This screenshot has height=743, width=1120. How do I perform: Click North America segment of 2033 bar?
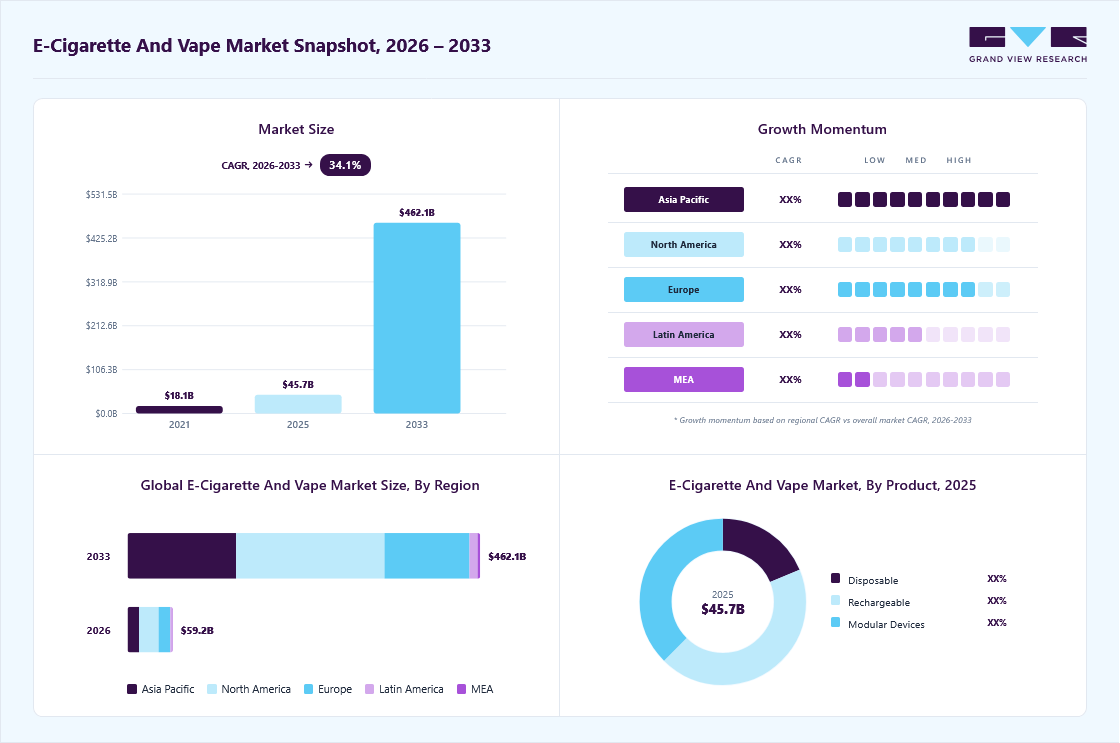click(310, 556)
